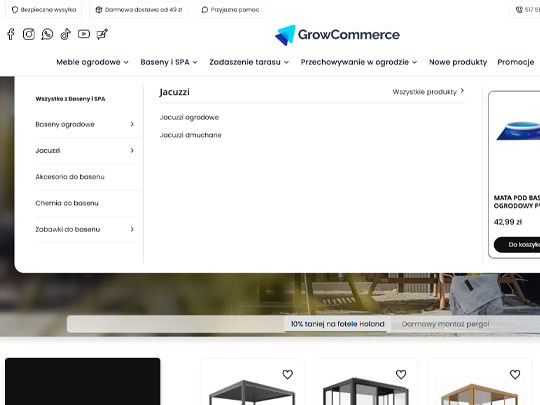Select Chemia do basenu category

[x=67, y=203]
